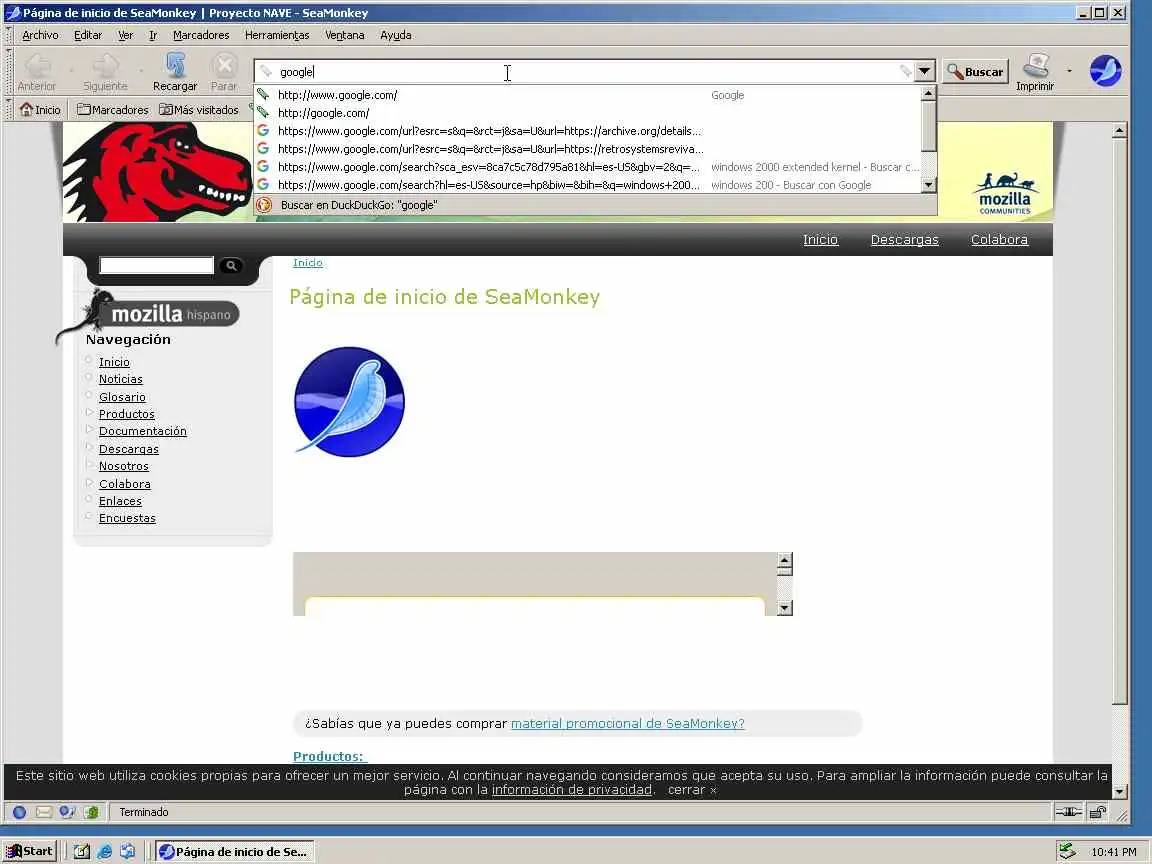Select the windows 200 search suggestion
Screen dimensions: 1152x864
pos(587,185)
